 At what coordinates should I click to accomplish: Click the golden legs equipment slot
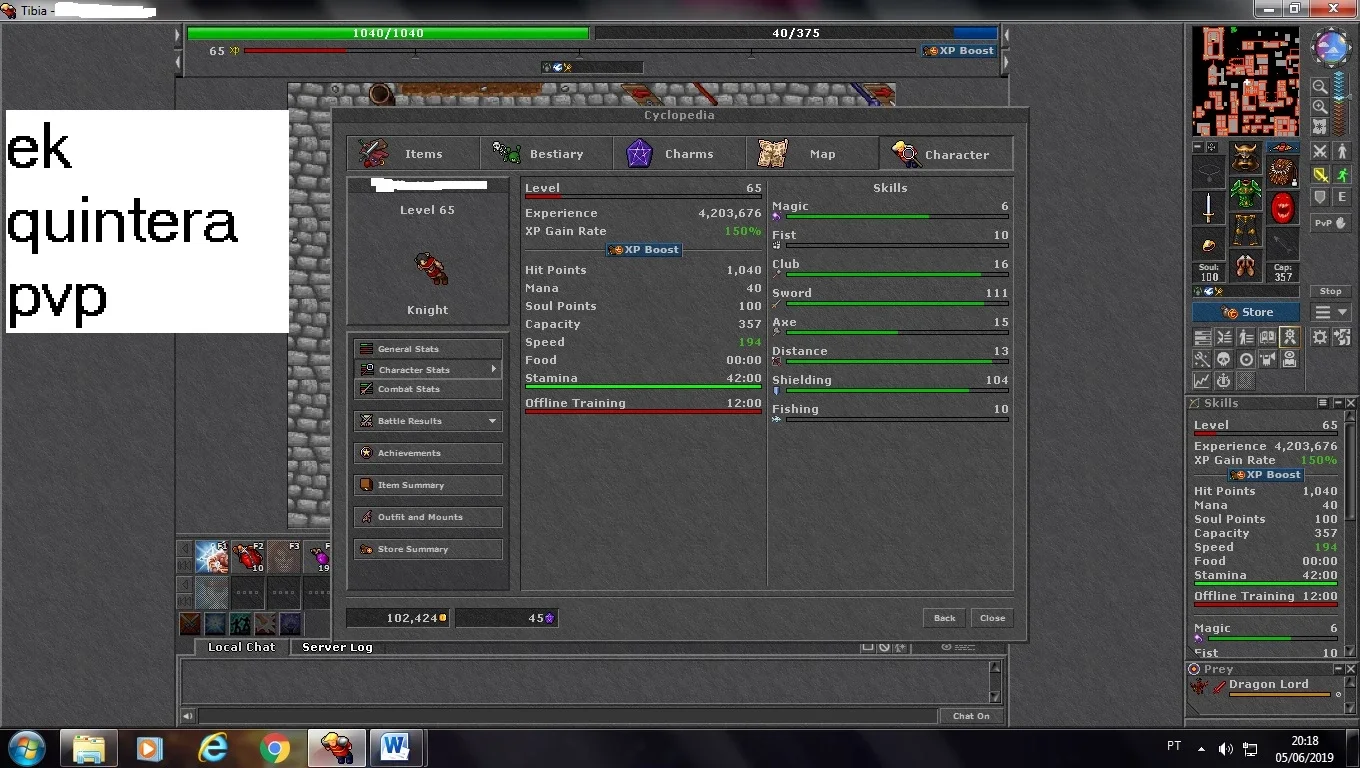(1245, 229)
